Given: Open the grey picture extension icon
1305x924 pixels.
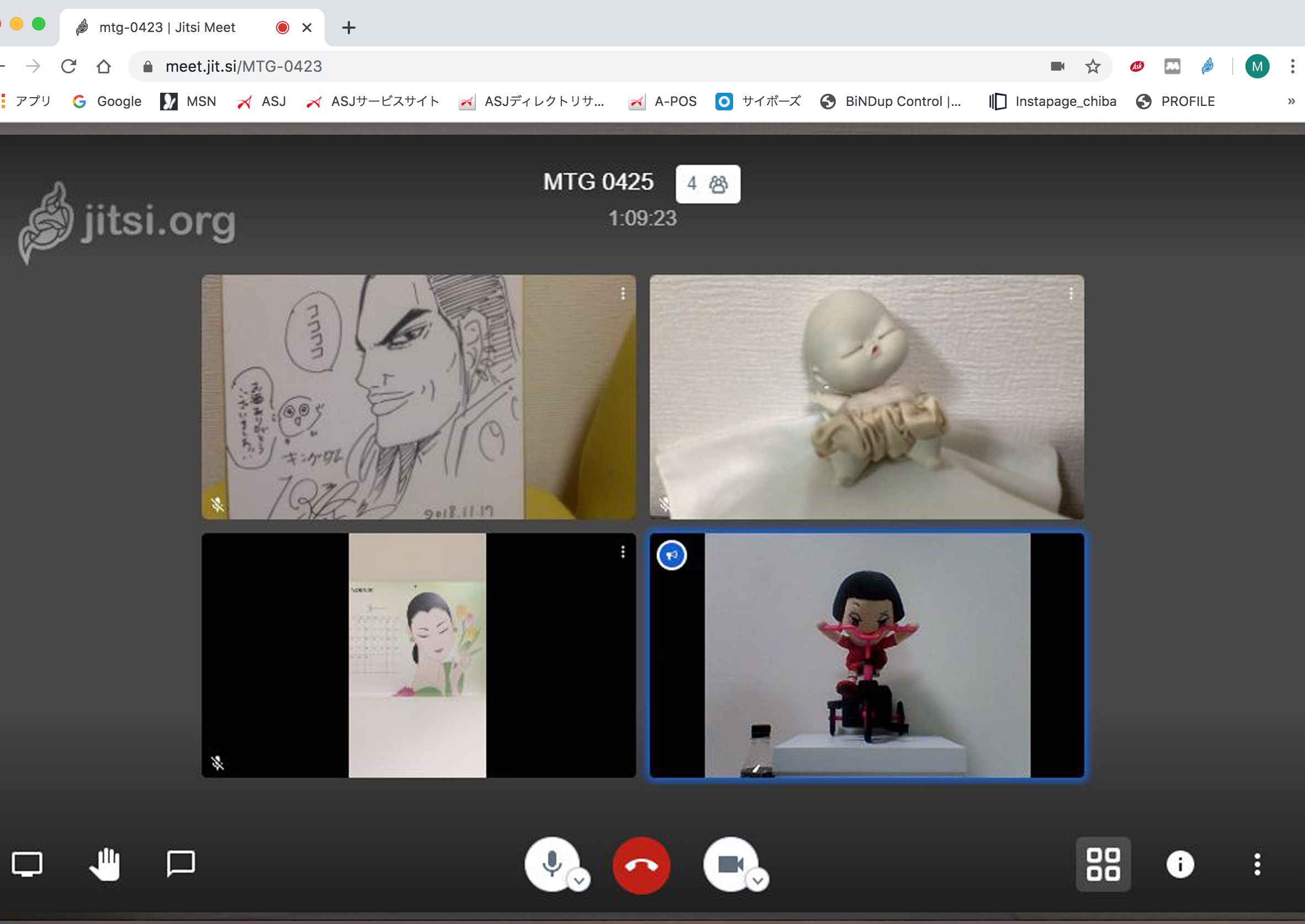Looking at the screenshot, I should click(x=1173, y=67).
